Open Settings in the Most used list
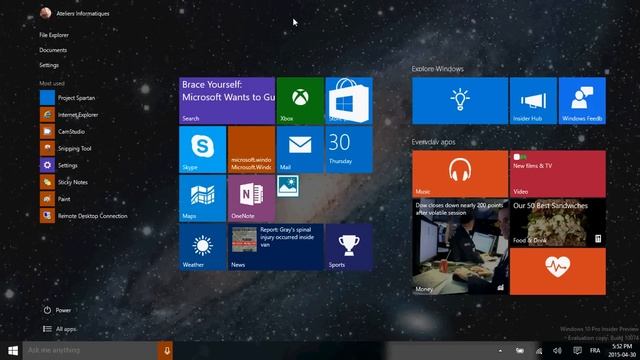 click(x=59, y=165)
